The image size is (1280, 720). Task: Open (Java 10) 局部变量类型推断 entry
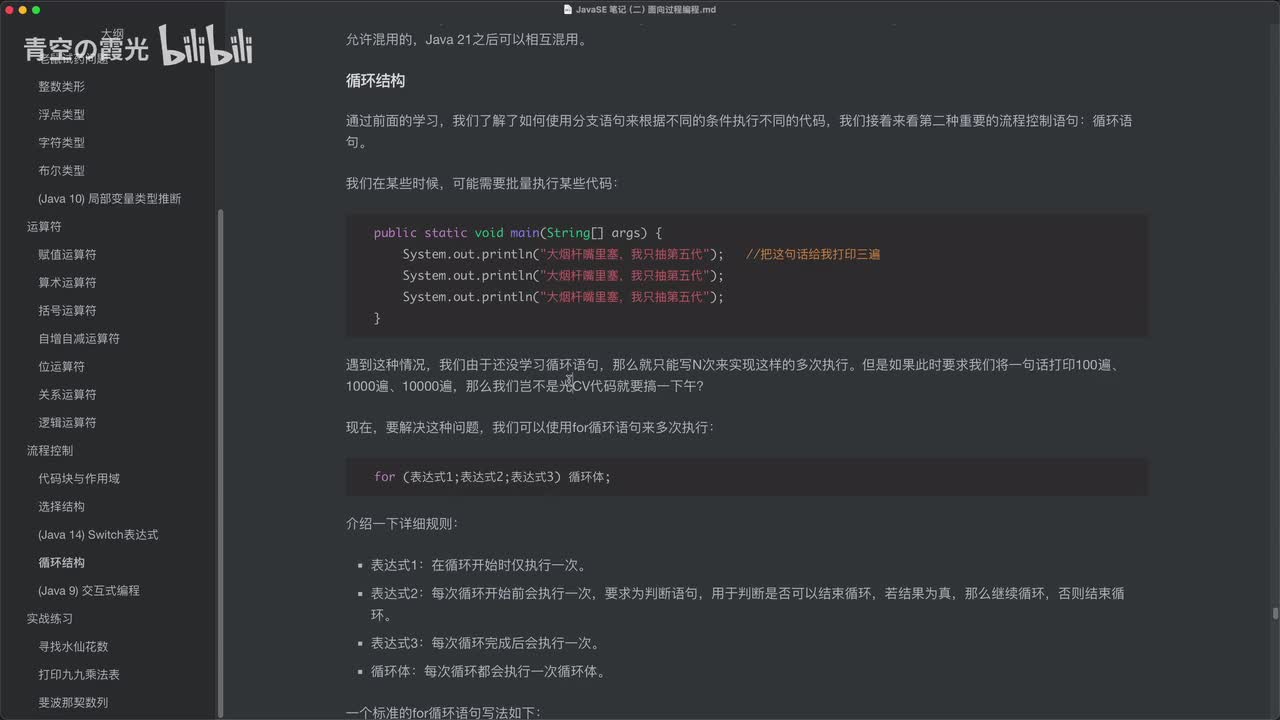pos(109,199)
